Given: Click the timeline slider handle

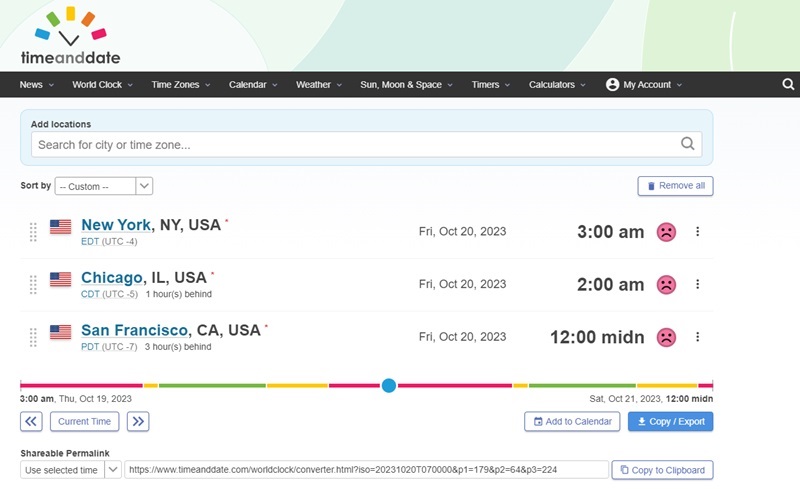Looking at the screenshot, I should point(389,385).
